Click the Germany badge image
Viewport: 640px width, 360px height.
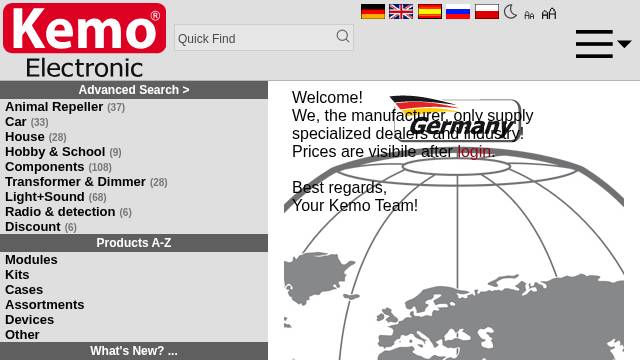pyautogui.click(x=456, y=118)
